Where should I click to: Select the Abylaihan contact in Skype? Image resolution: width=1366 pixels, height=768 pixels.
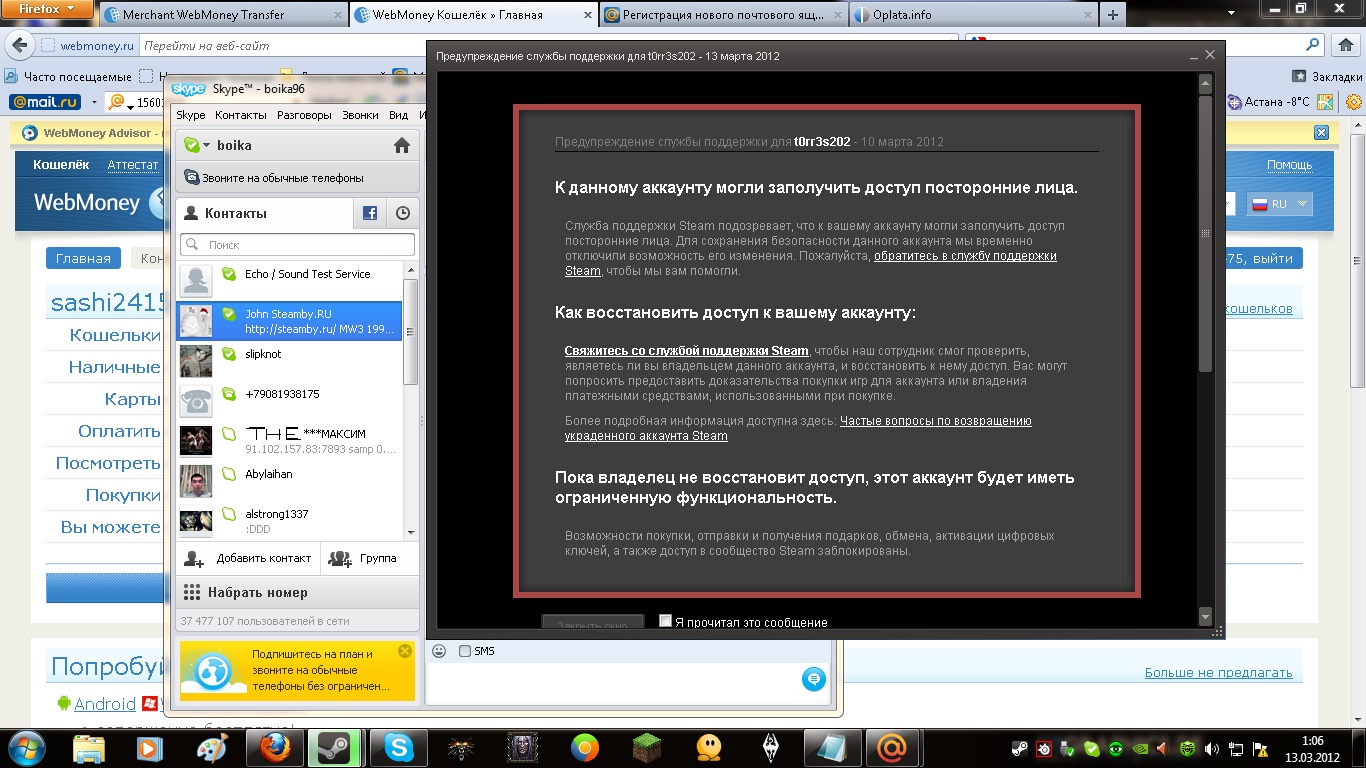[x=290, y=481]
